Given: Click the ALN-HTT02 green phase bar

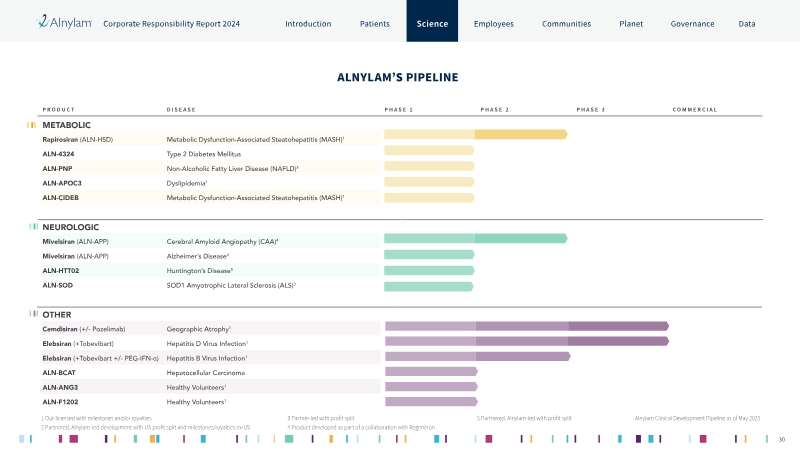Looking at the screenshot, I should [429, 270].
